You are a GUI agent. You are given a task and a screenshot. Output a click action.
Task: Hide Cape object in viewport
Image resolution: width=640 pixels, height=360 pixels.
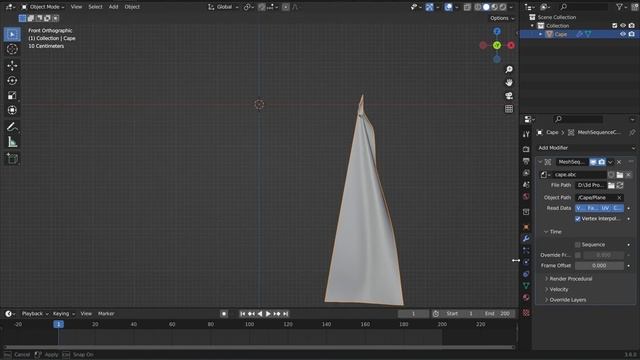(623, 34)
